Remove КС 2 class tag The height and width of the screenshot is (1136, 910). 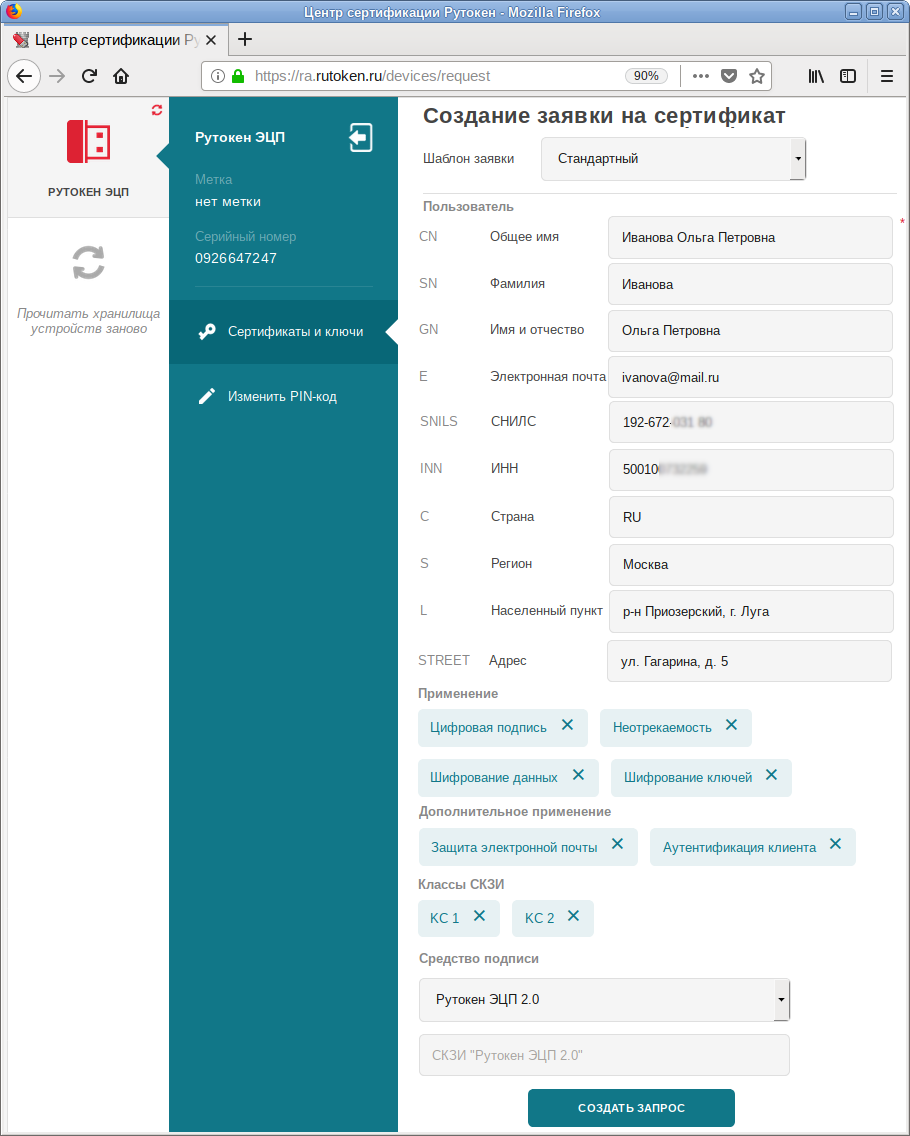coord(573,916)
